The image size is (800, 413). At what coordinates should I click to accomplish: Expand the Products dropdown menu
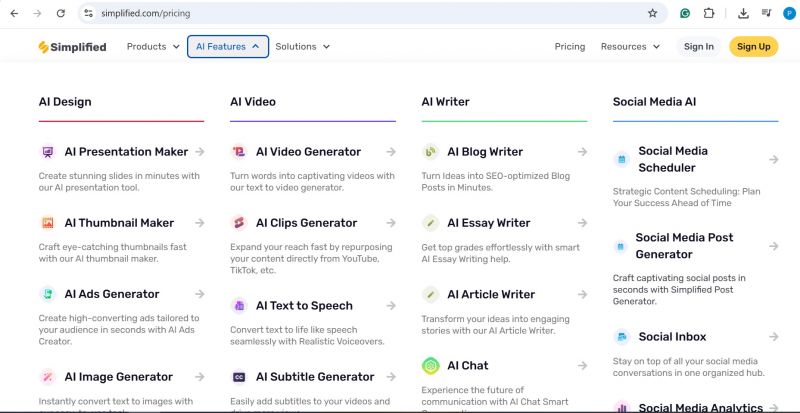point(153,46)
